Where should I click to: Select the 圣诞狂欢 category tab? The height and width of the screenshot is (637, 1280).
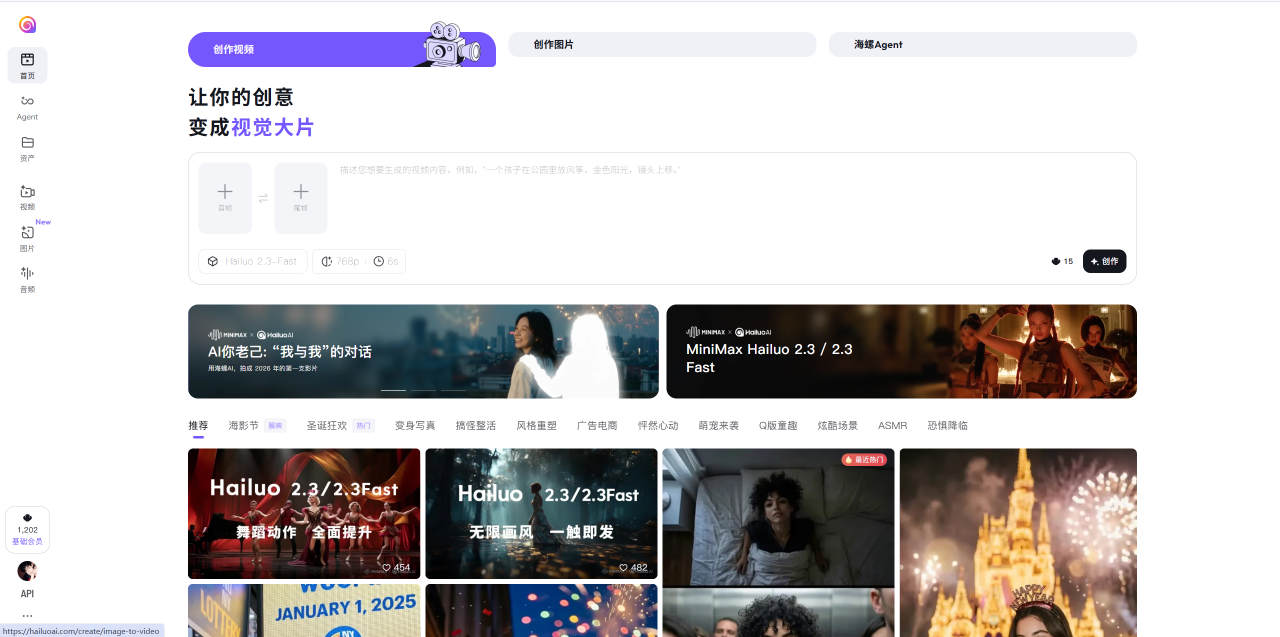tap(340, 425)
